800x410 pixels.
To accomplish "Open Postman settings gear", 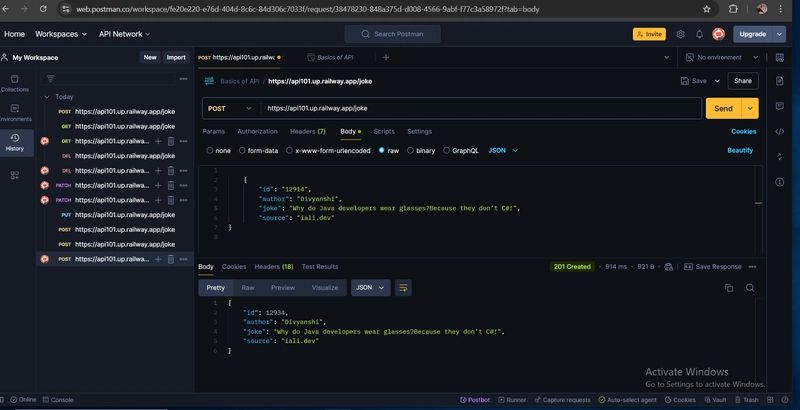I will point(680,34).
